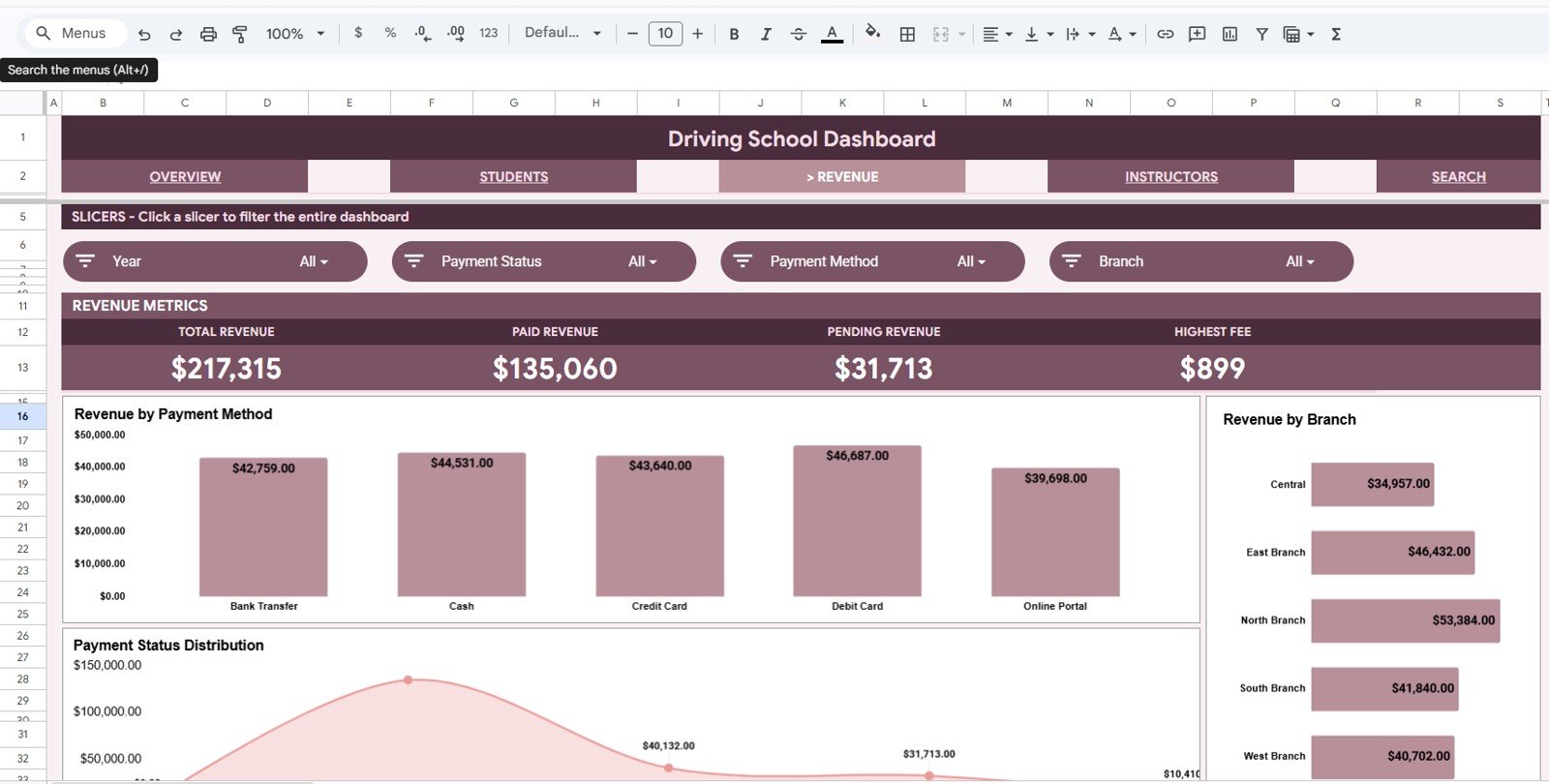Screen dimensions: 1549x784
Task: Select the Driving School Dashboard title cell
Action: [x=801, y=138]
